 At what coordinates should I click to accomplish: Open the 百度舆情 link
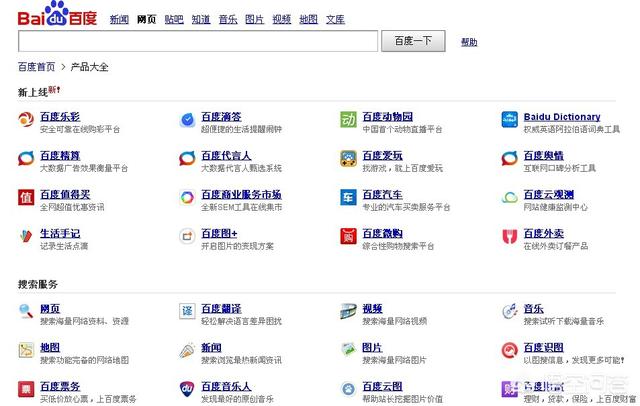click(544, 155)
